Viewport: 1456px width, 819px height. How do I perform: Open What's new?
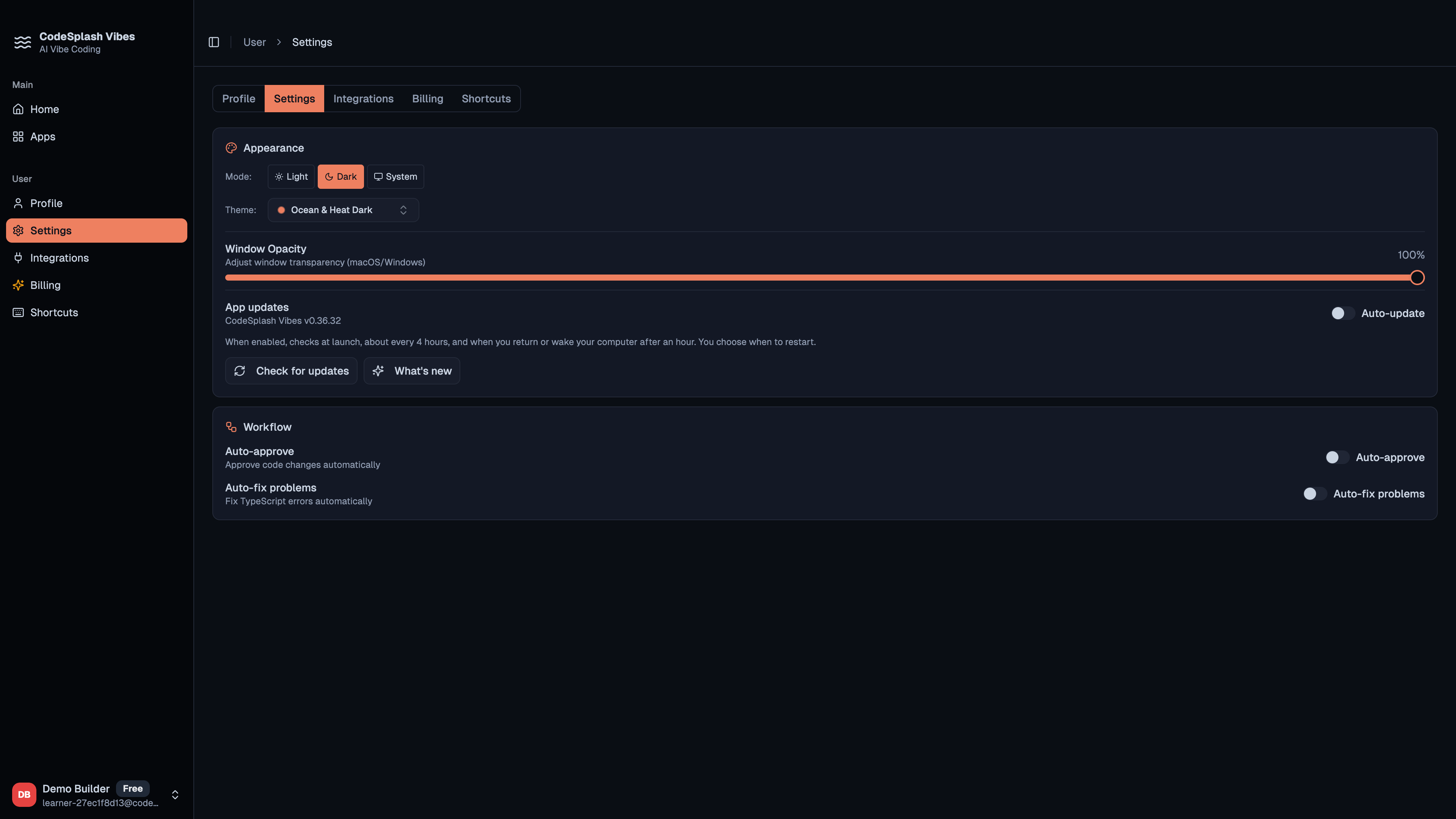point(412,371)
